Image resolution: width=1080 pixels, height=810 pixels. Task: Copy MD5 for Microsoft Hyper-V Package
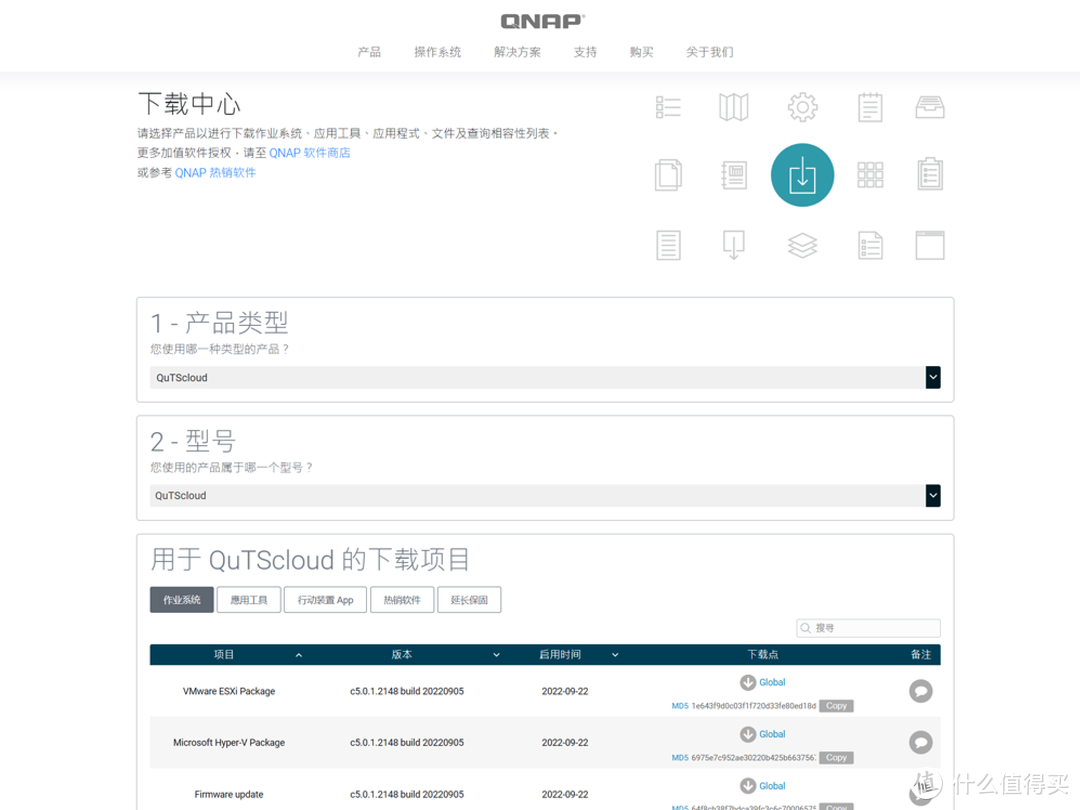click(x=836, y=758)
